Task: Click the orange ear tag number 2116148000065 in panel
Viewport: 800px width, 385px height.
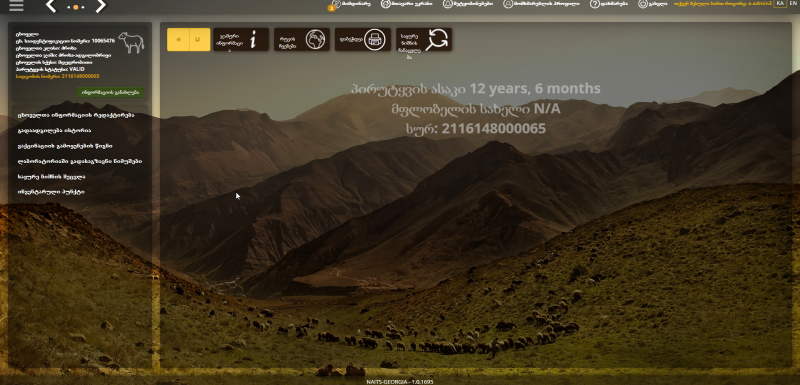Action: tap(80, 76)
